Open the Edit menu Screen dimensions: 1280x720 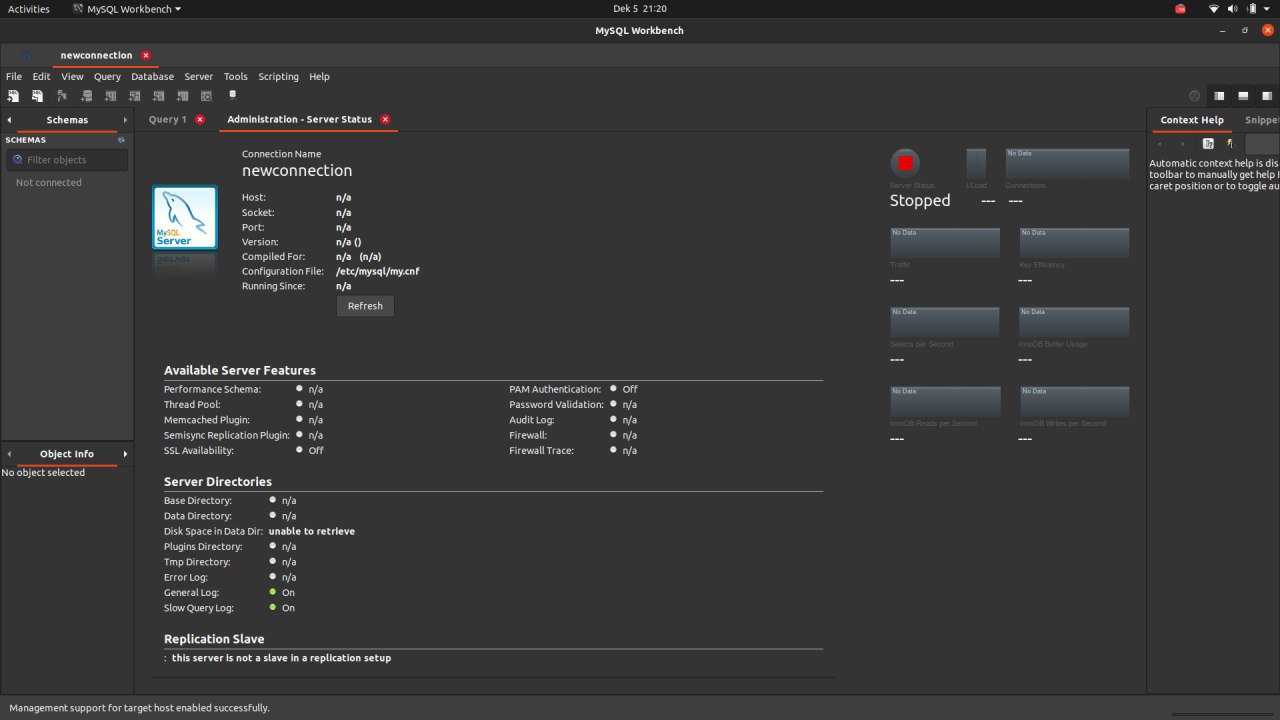pos(41,76)
